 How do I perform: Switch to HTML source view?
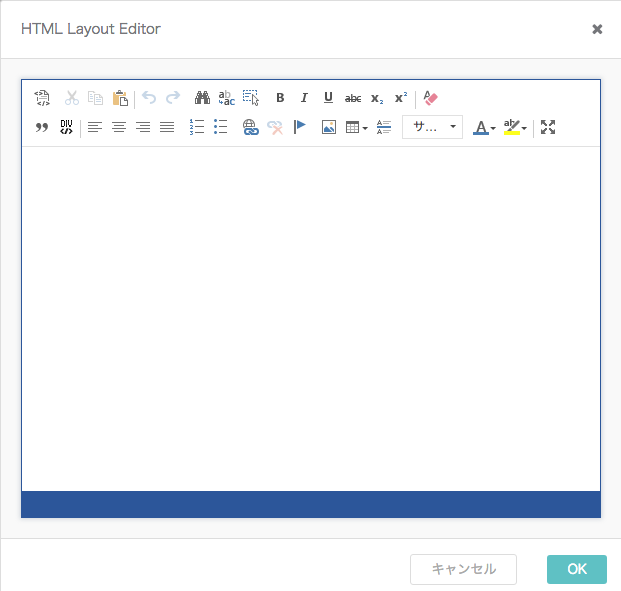(x=42, y=98)
